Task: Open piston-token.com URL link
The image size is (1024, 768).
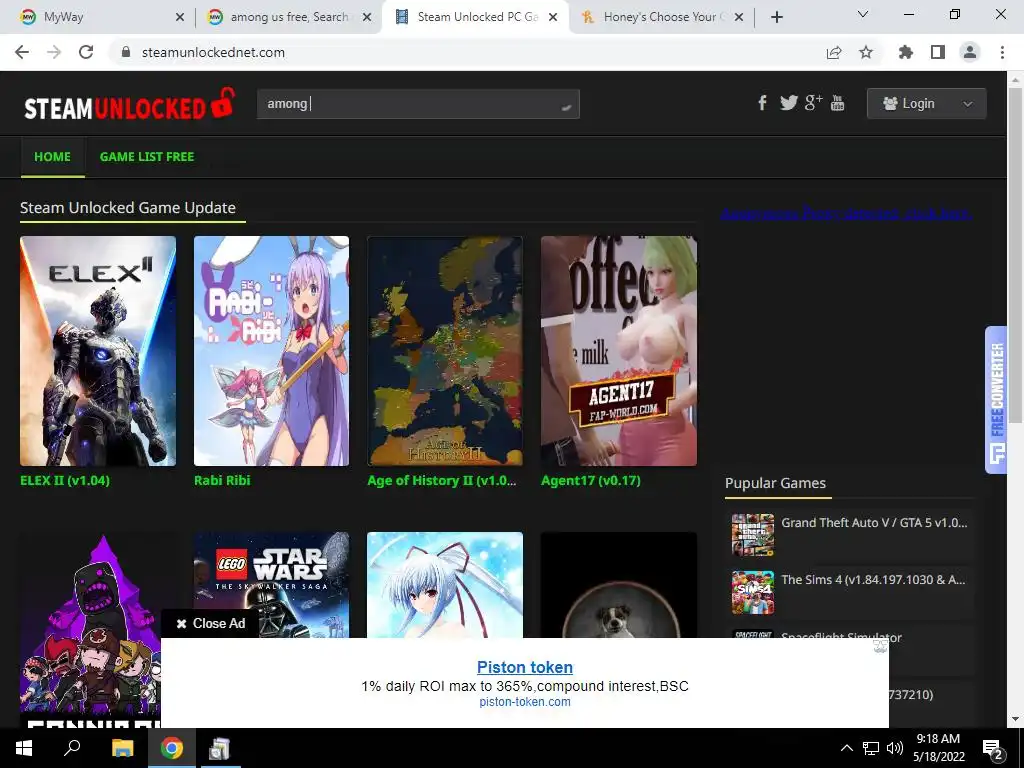Action: click(525, 702)
